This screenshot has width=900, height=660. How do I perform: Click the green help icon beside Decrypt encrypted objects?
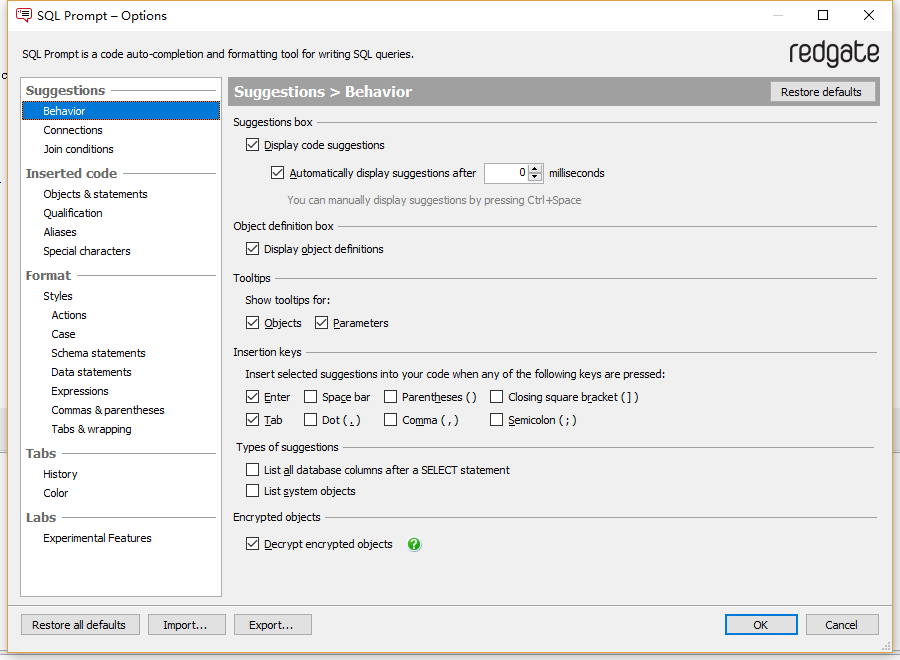click(x=414, y=544)
